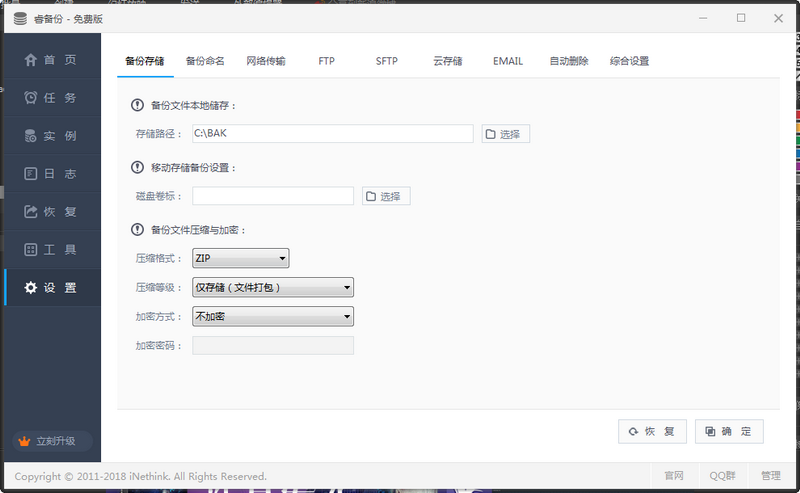
Task: Open the SFTP tab
Action: point(387,61)
